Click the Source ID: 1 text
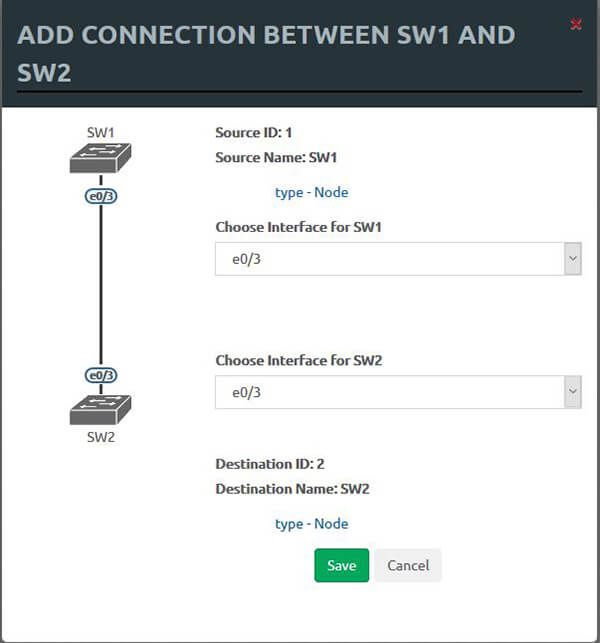This screenshot has height=643, width=600. 253,131
